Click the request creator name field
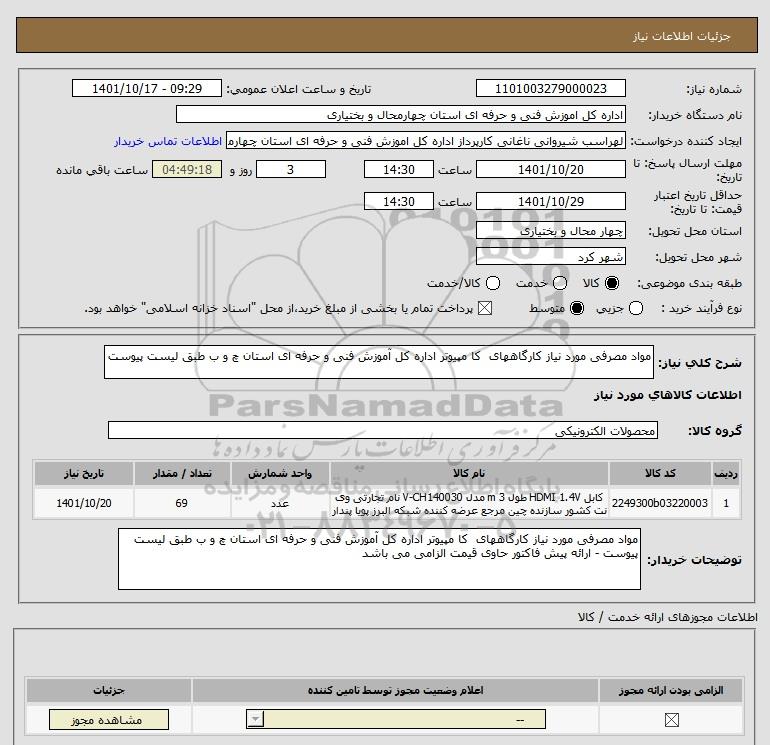 (x=426, y=141)
